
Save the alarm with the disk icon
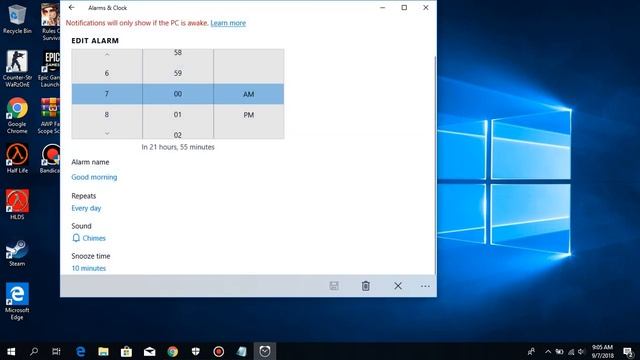click(334, 286)
